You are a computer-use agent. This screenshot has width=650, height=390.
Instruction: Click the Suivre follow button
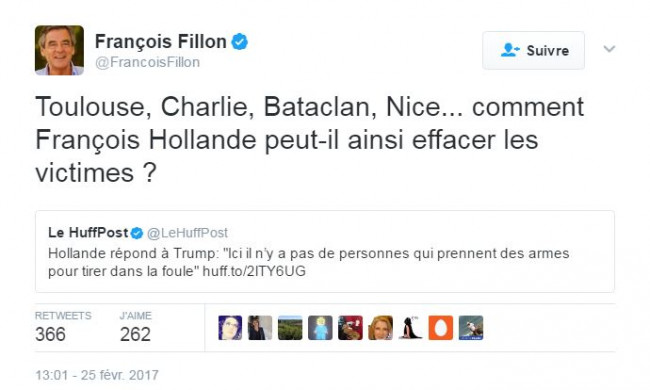pos(534,51)
